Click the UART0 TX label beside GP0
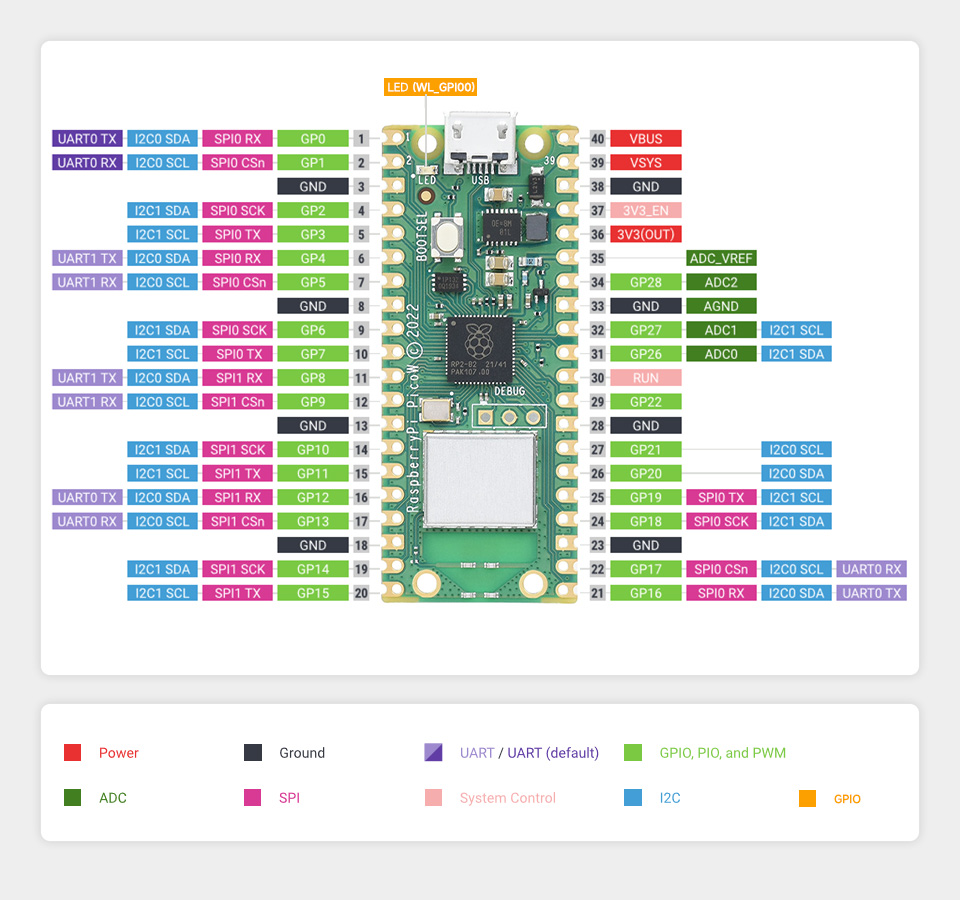The width and height of the screenshot is (960, 900). (x=86, y=138)
